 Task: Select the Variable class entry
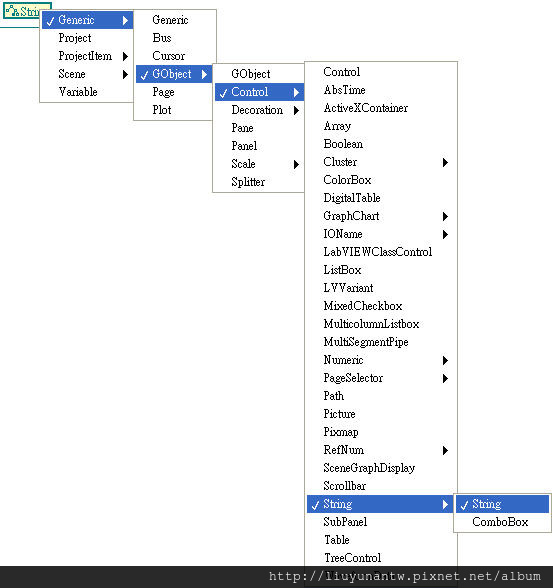click(87, 92)
